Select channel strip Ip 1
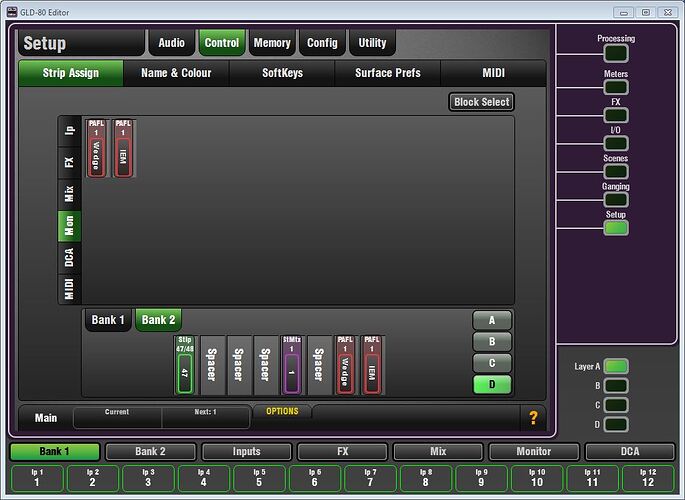This screenshot has width=685, height=500. tap(37, 478)
